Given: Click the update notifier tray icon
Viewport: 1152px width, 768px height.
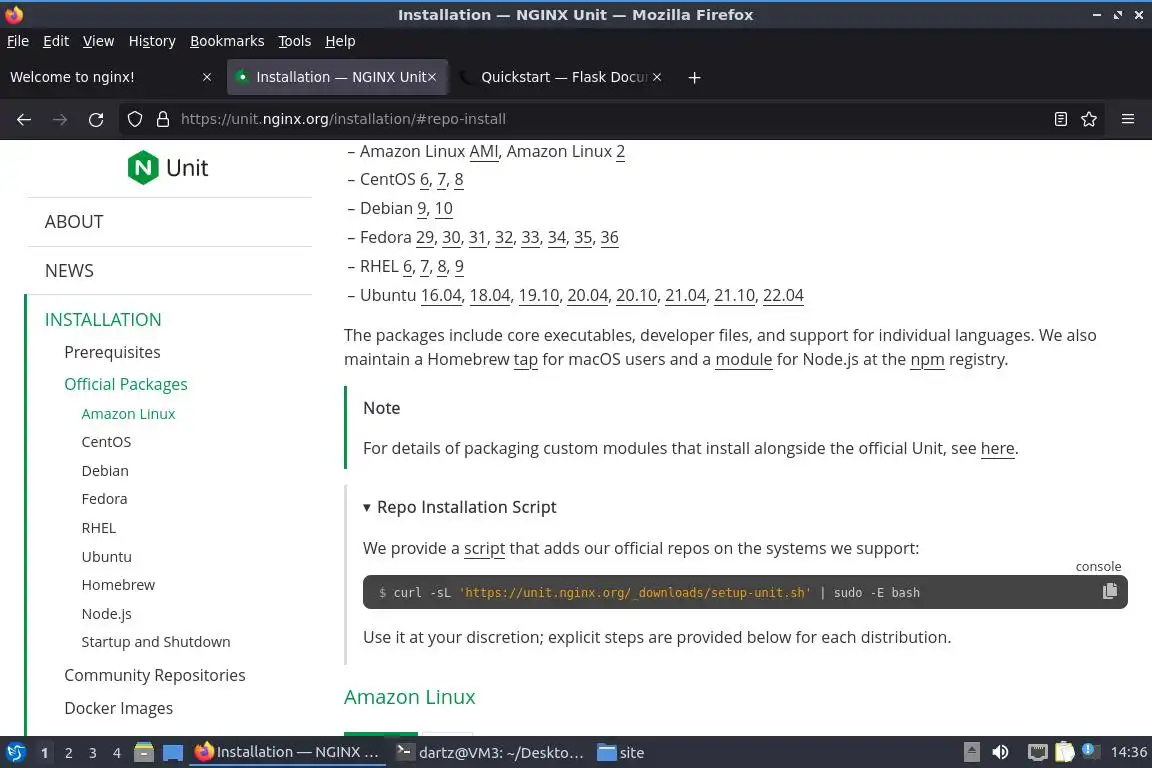Looking at the screenshot, I should 1091,751.
